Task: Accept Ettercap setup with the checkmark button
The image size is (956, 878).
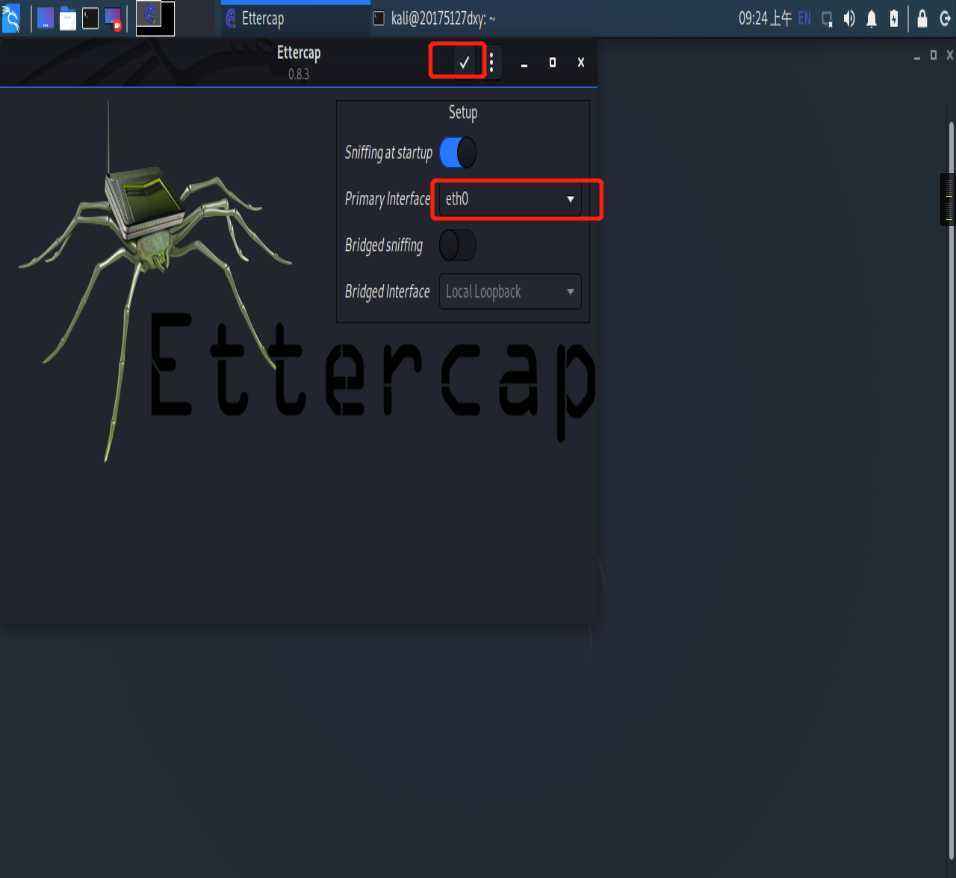Action: [464, 62]
